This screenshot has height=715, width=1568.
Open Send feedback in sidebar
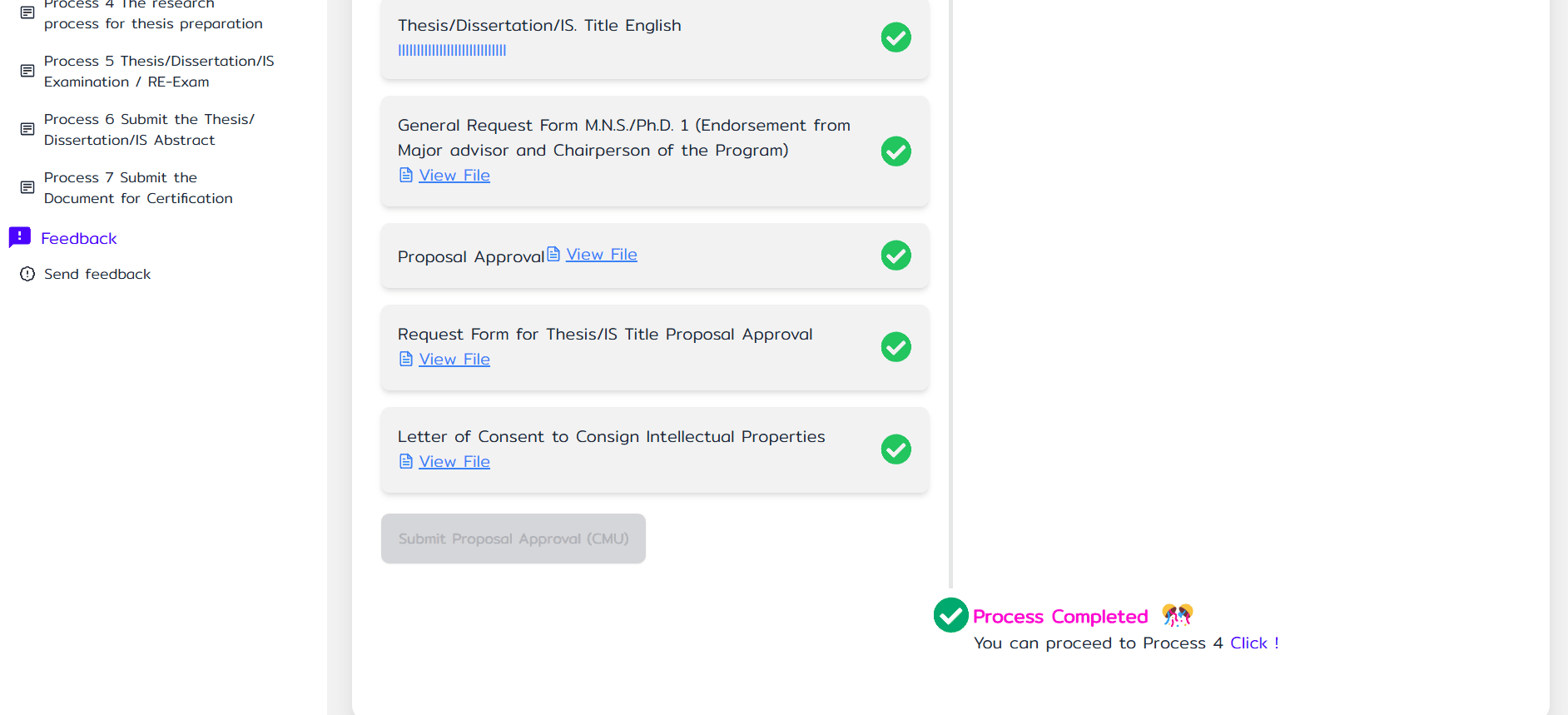[x=97, y=274]
